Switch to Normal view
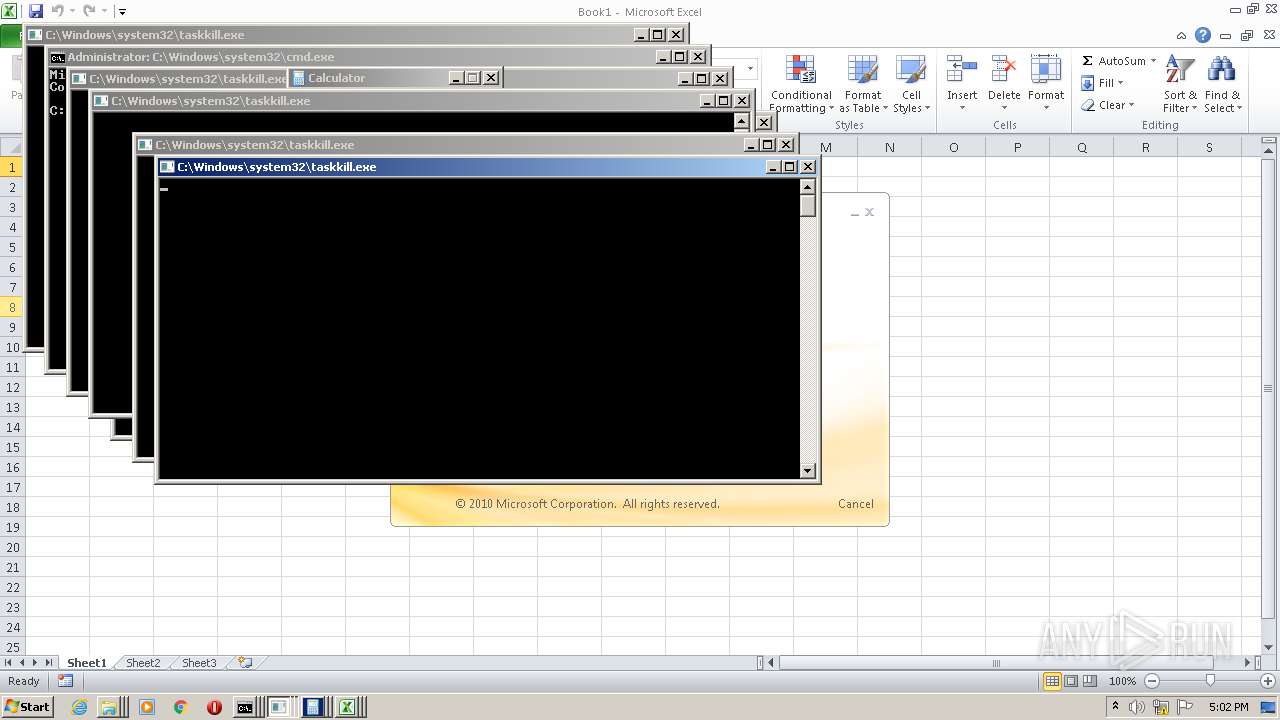Viewport: 1280px width, 720px height. (x=1052, y=681)
